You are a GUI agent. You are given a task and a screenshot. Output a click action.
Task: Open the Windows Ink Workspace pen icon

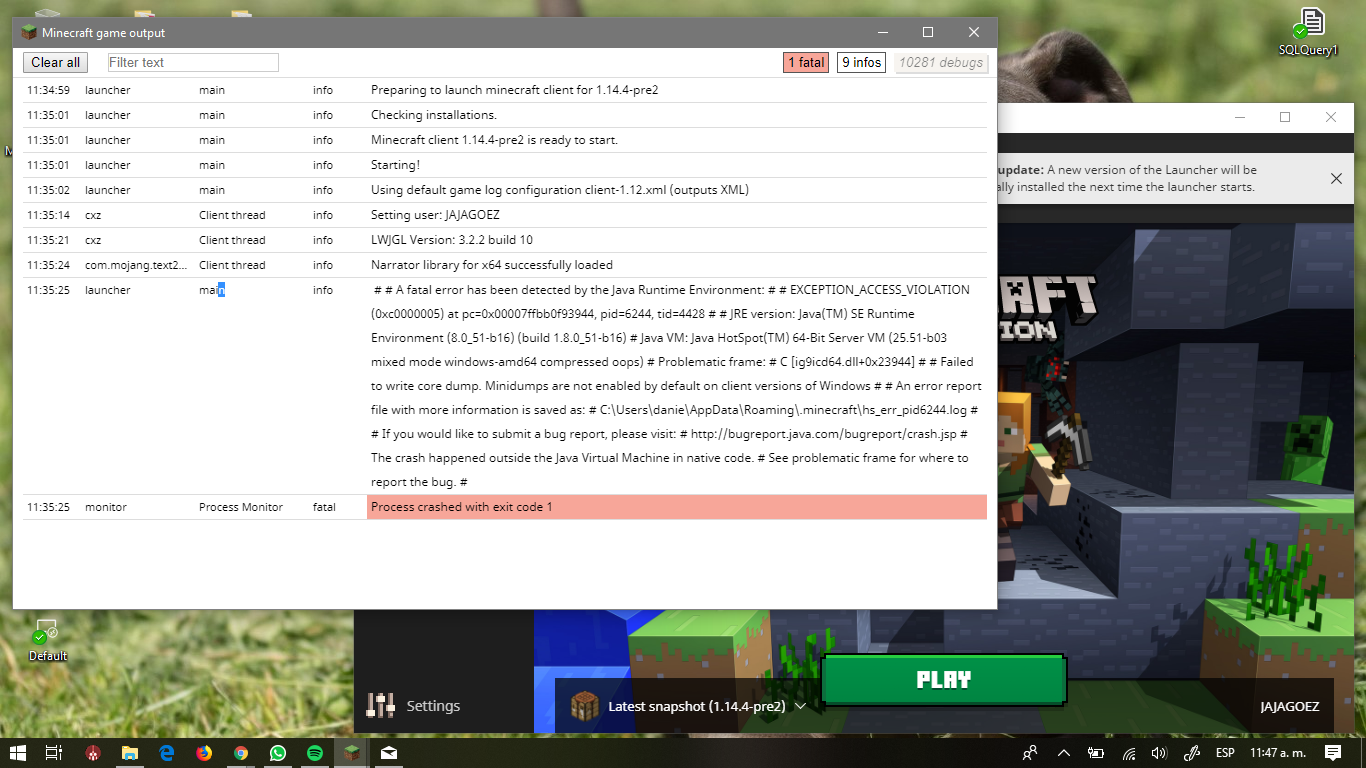1192,753
